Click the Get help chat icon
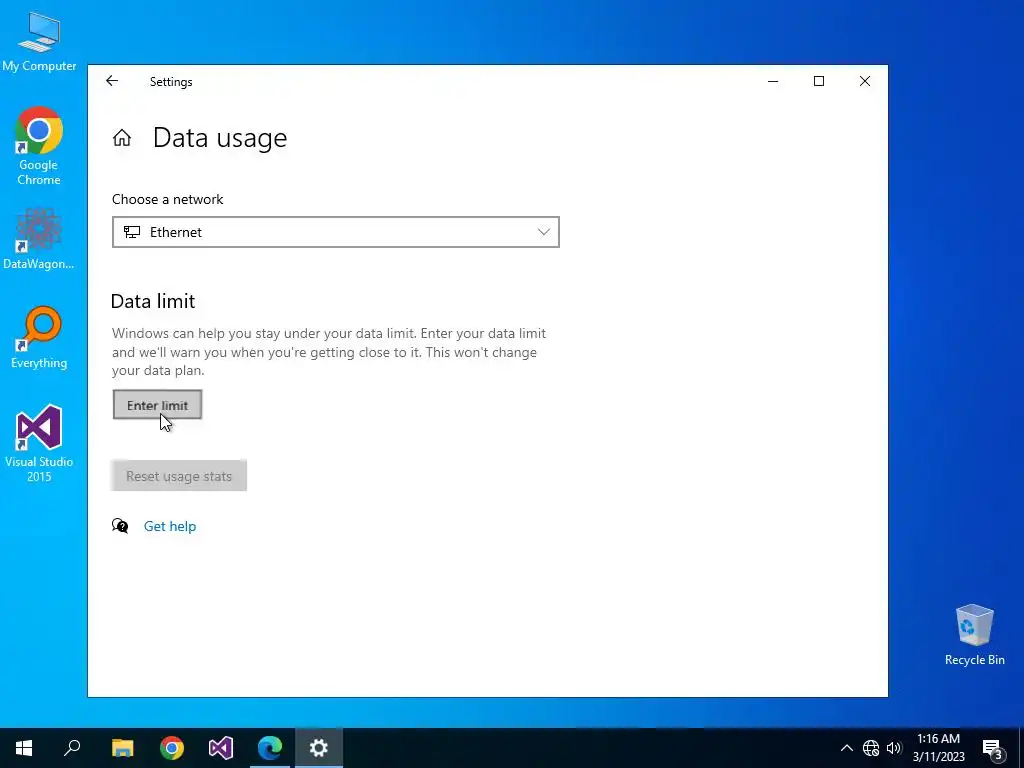The image size is (1024, 768). pos(120,526)
